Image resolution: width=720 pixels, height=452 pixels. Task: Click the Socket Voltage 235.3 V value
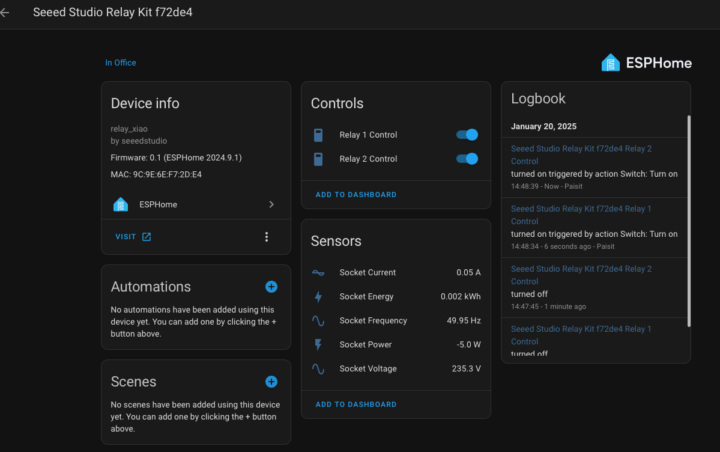point(466,368)
